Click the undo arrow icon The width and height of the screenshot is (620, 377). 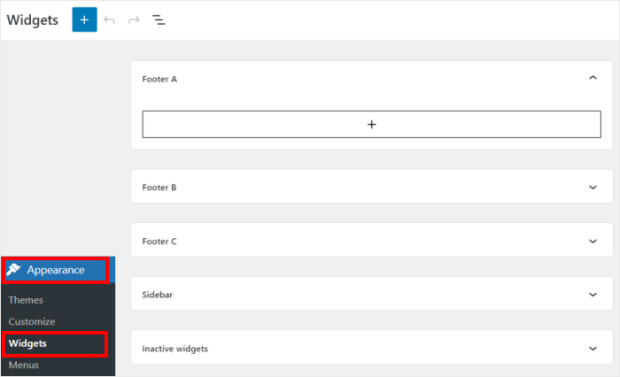coord(109,20)
